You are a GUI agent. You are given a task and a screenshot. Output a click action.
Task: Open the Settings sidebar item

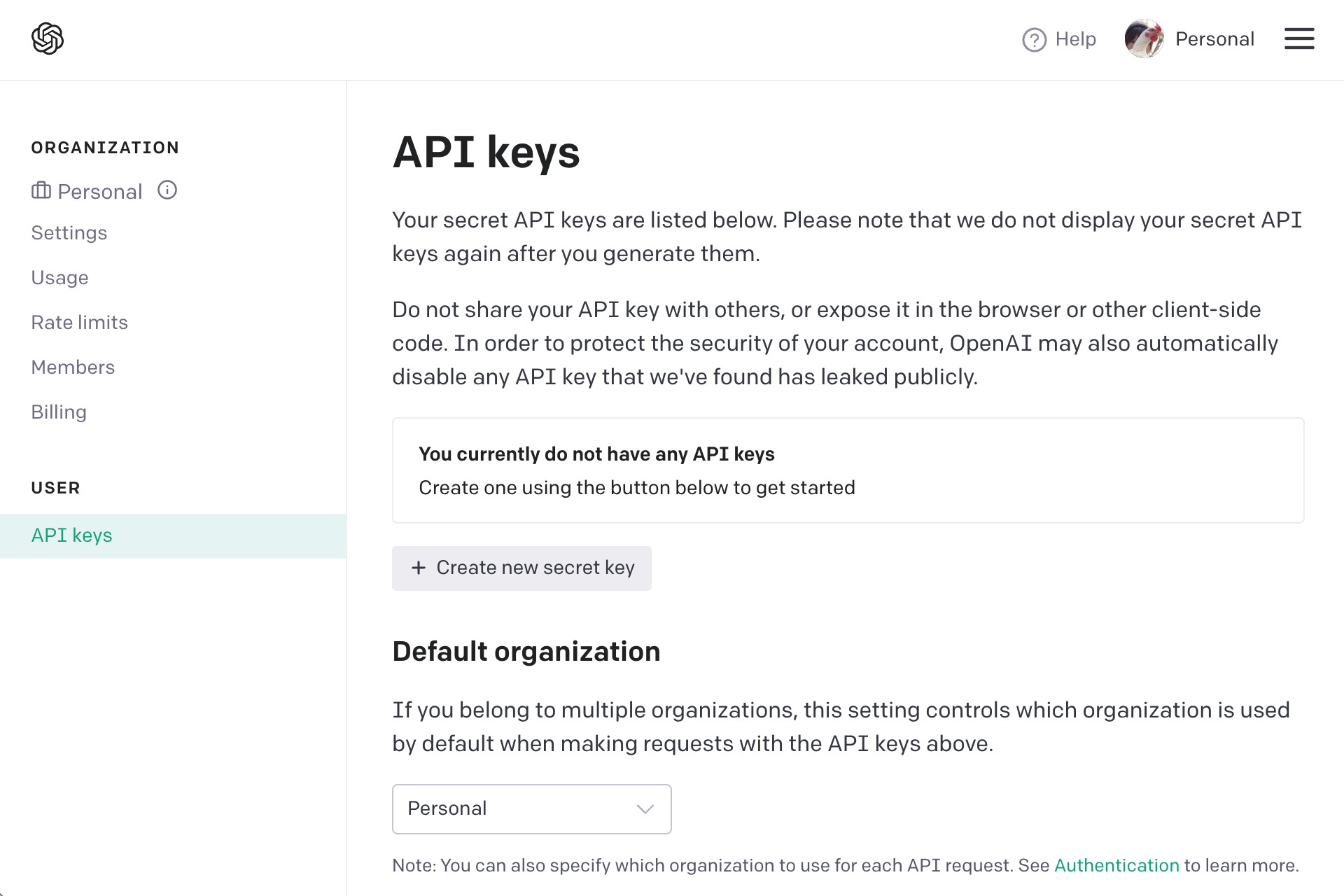(x=69, y=232)
